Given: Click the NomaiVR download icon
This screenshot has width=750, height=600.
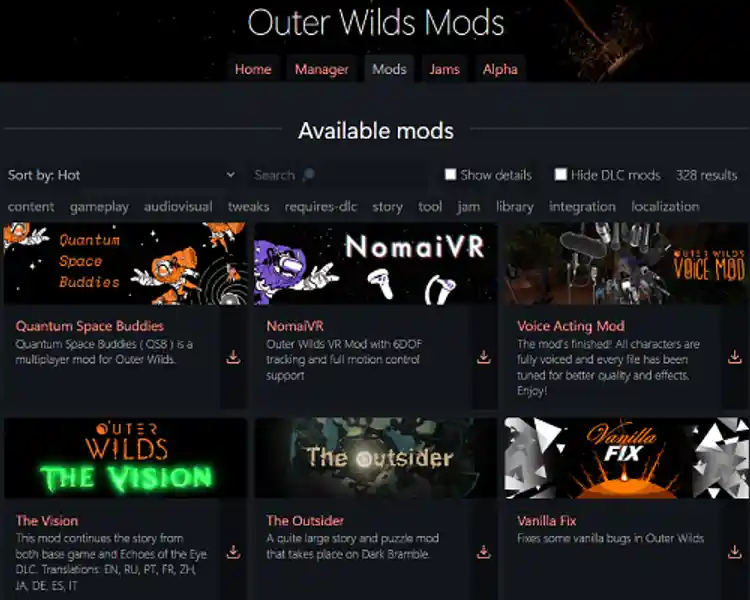Looking at the screenshot, I should 484,357.
